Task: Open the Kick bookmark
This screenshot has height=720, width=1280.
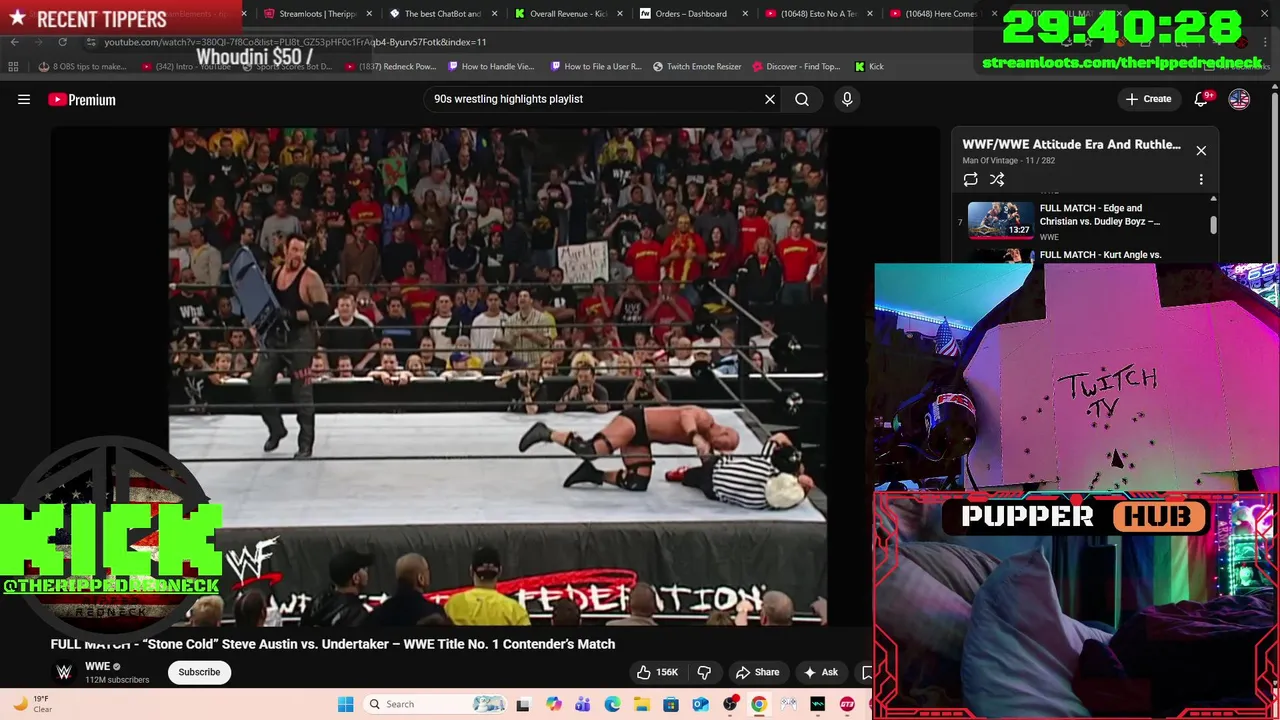Action: click(869, 67)
